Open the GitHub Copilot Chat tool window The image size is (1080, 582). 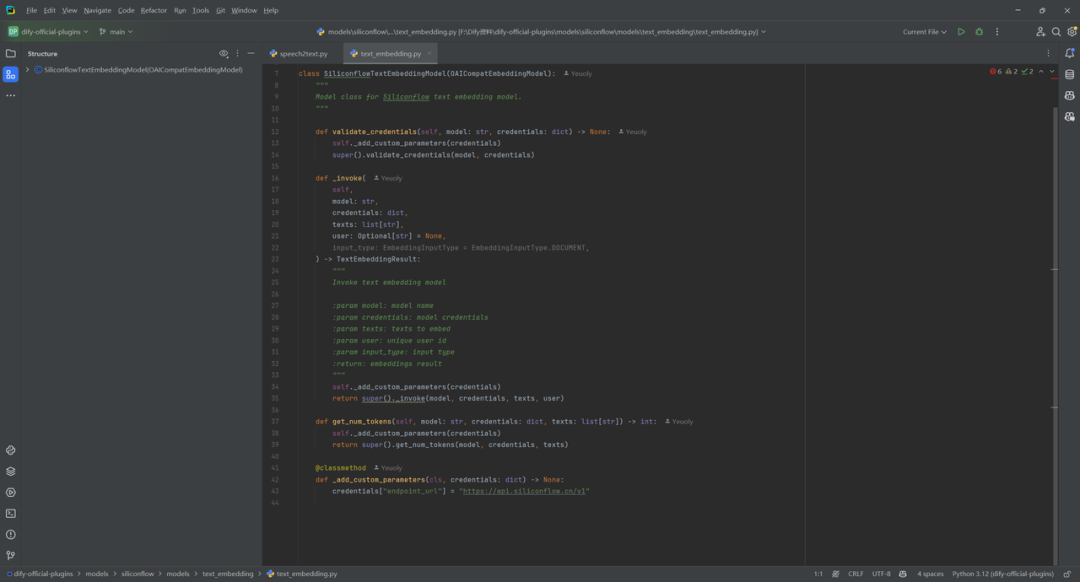coord(1070,117)
